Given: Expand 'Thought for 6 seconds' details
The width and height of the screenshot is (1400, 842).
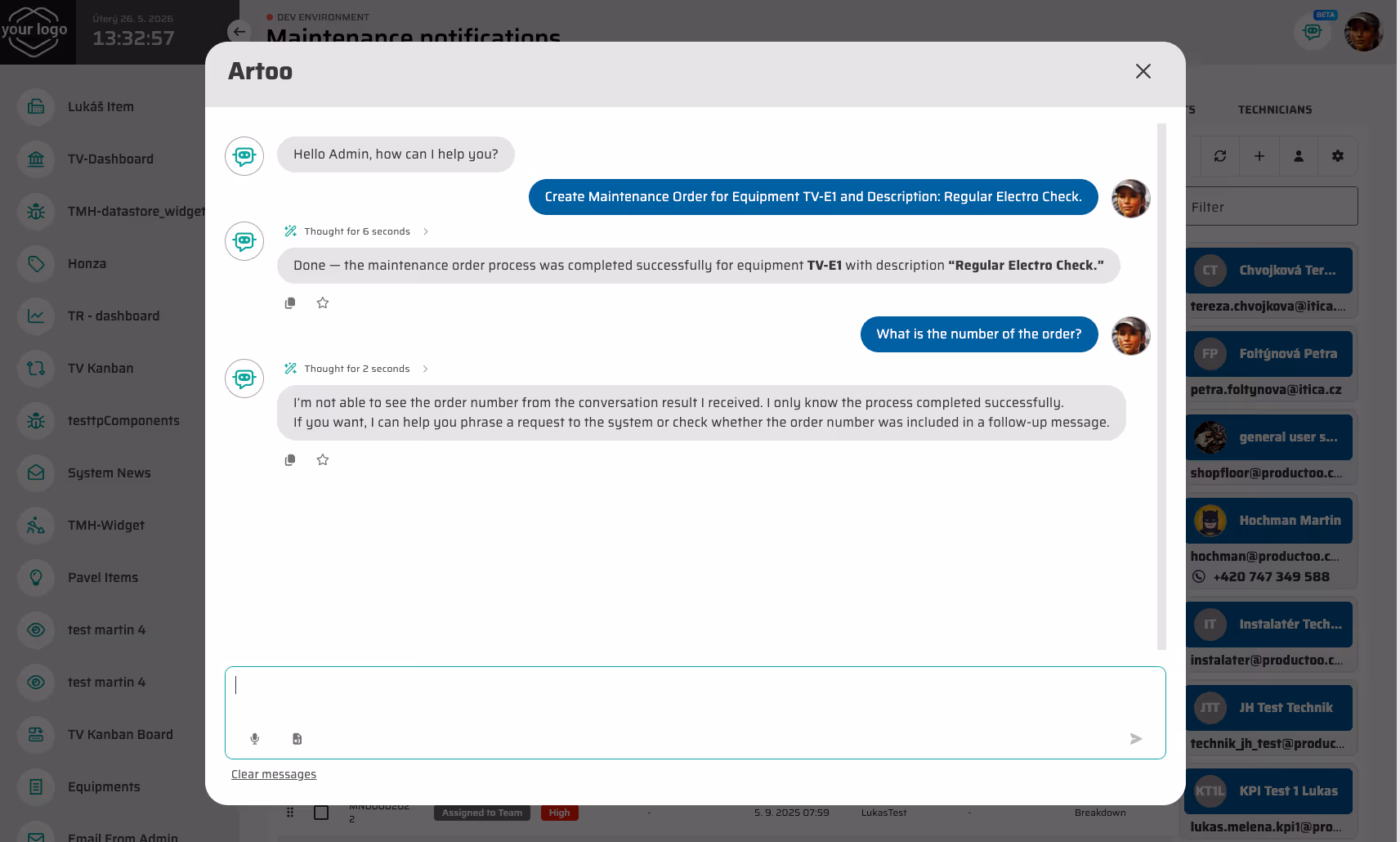Looking at the screenshot, I should click(x=357, y=231).
